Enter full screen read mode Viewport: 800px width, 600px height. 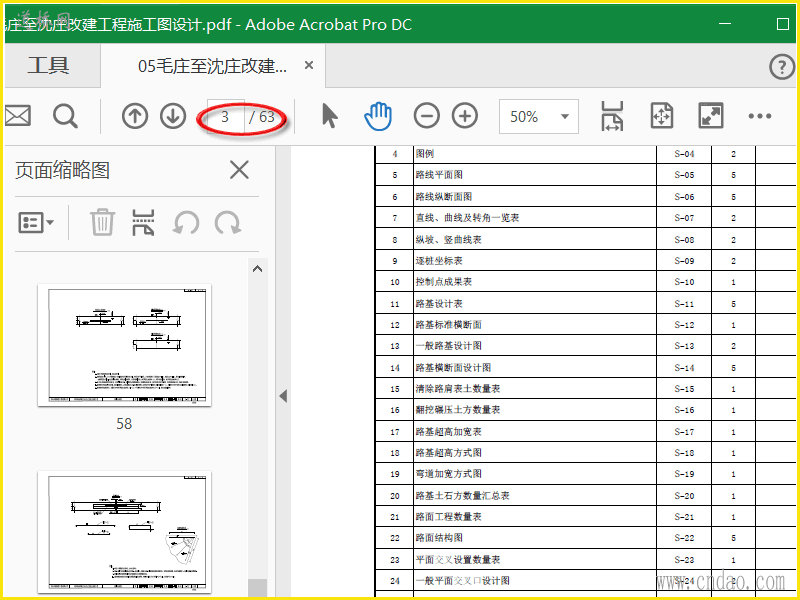point(711,116)
